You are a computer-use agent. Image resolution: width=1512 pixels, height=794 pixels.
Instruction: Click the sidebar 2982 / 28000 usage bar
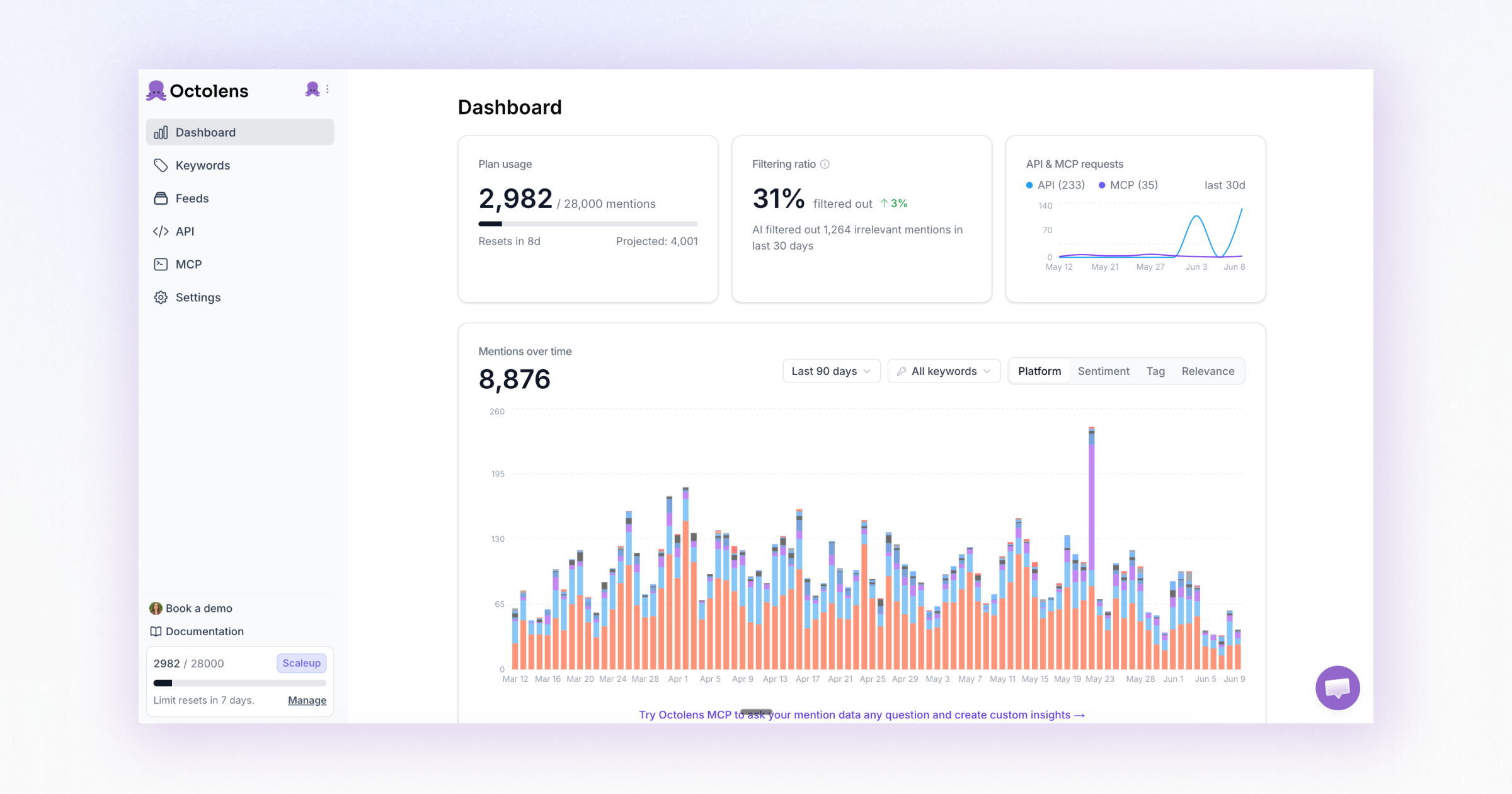pos(240,683)
